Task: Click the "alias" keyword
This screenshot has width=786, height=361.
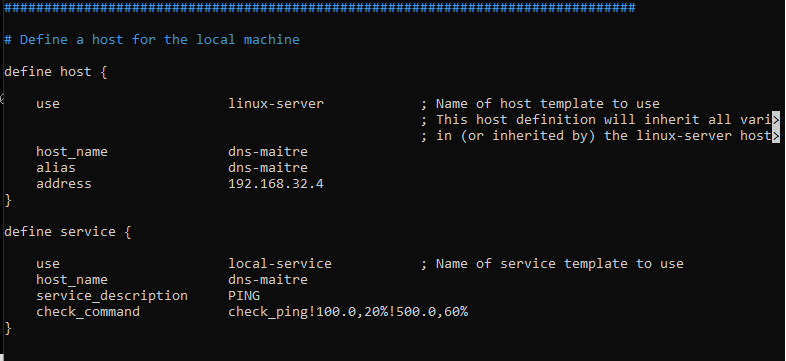Action: [56, 168]
